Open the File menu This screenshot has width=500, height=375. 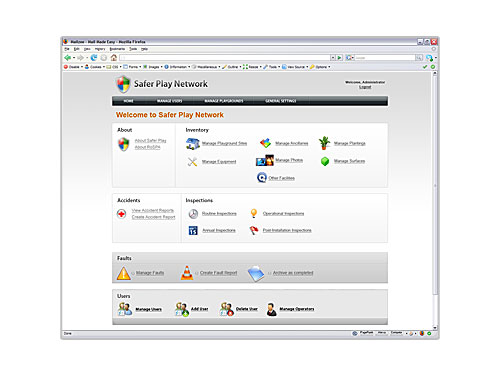click(67, 49)
